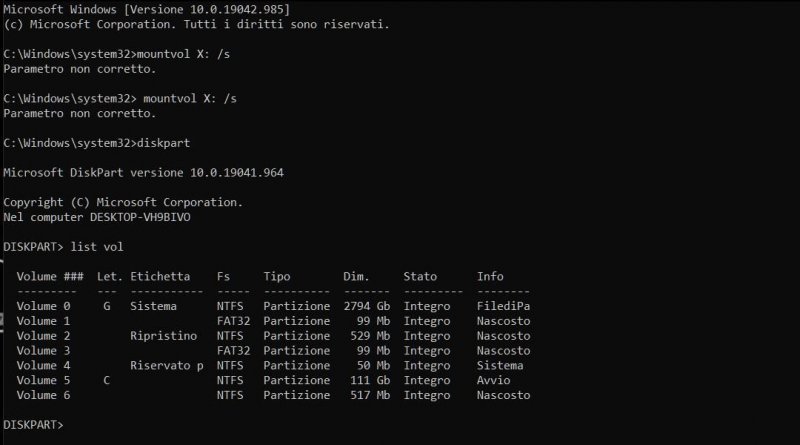
Task: Click the "Avvio" info entry
Action: tap(493, 380)
